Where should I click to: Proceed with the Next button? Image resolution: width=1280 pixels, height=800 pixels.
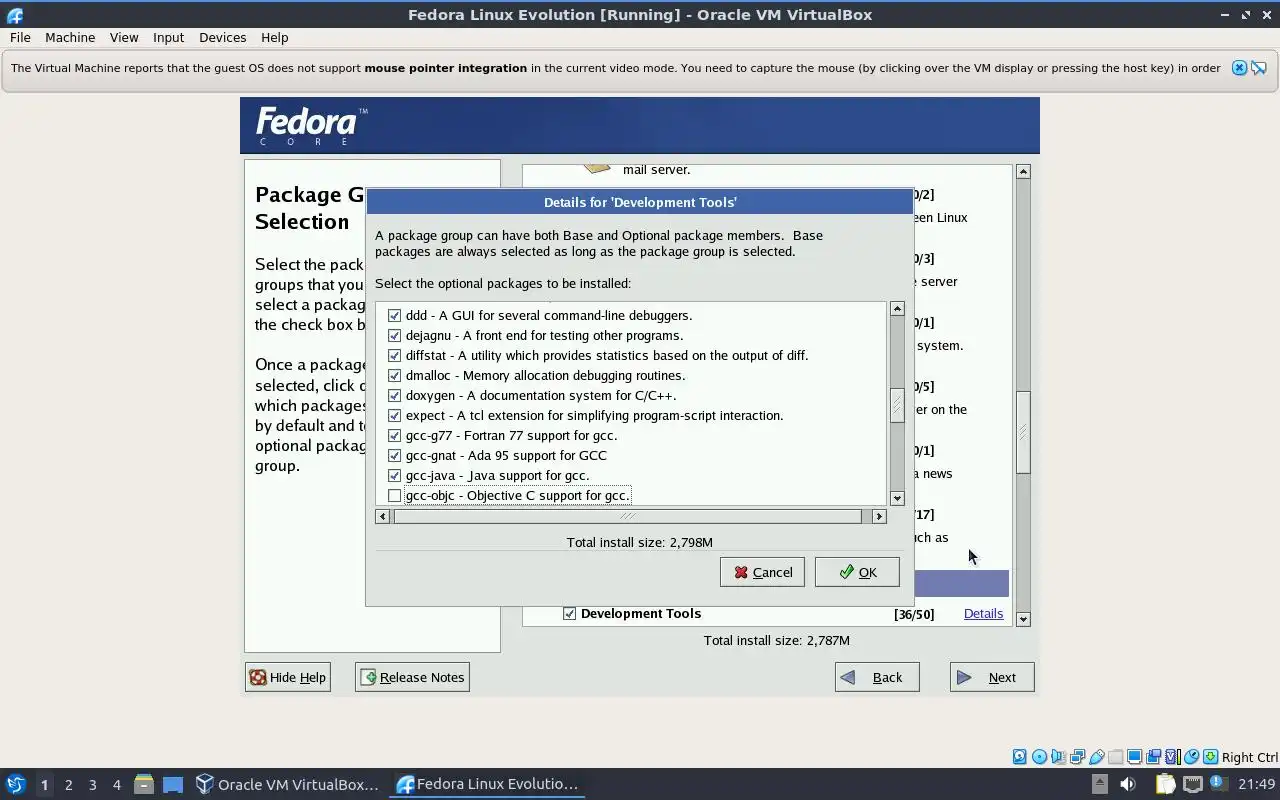click(x=992, y=677)
